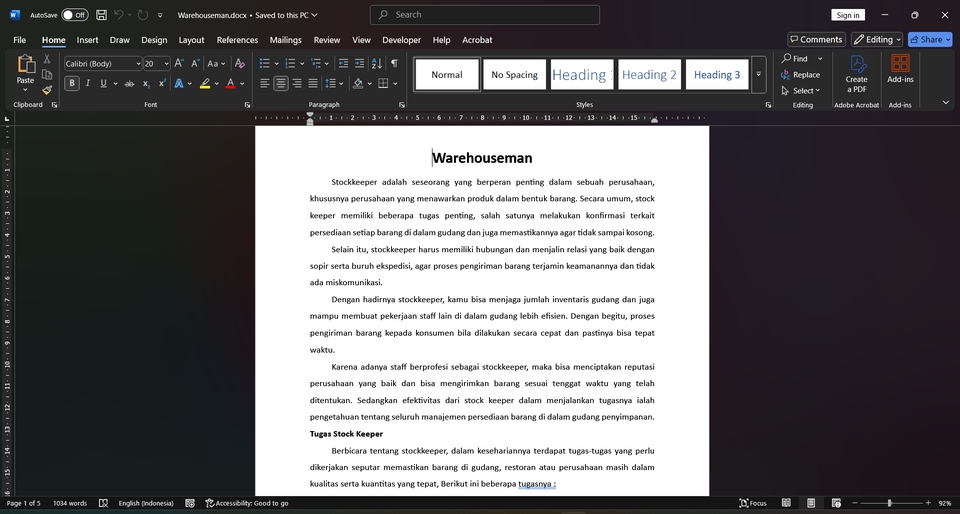960x514 pixels.
Task: Decrease font size with the smaller A icon
Action: (195, 63)
